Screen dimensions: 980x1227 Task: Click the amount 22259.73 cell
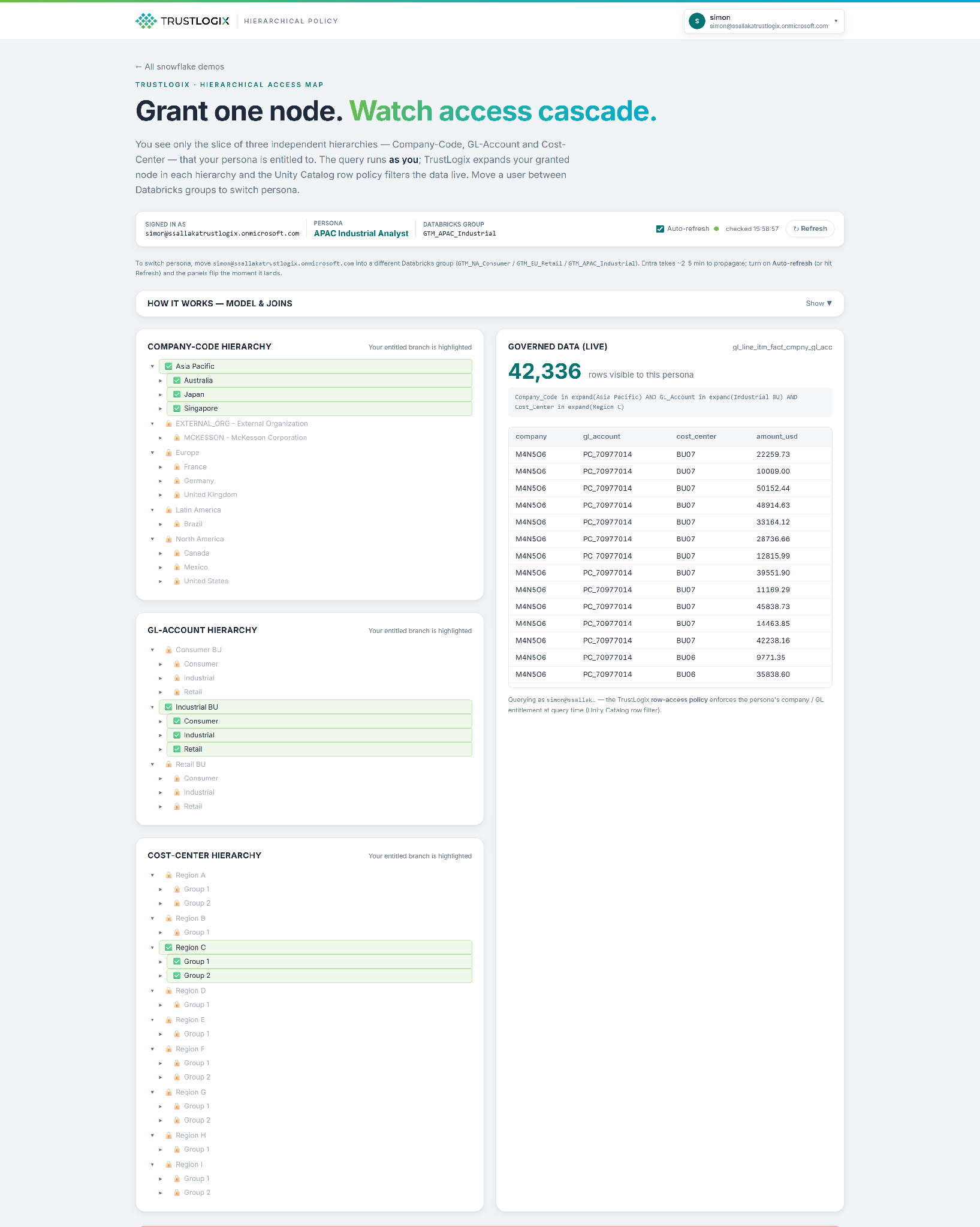coord(773,454)
